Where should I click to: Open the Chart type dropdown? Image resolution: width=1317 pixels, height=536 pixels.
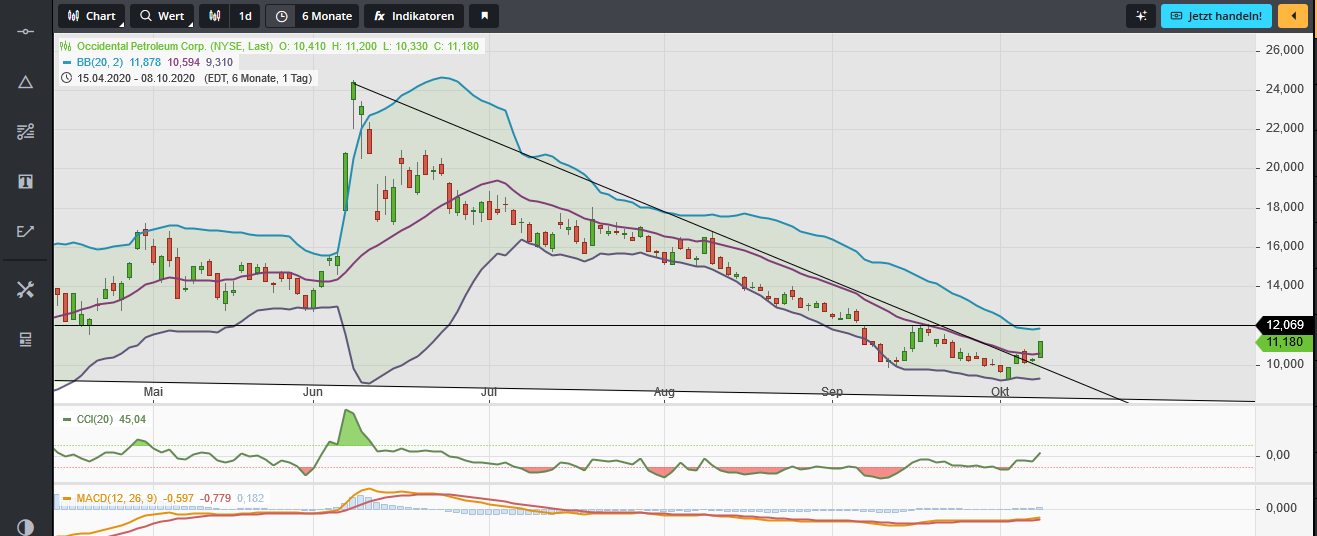[91, 16]
